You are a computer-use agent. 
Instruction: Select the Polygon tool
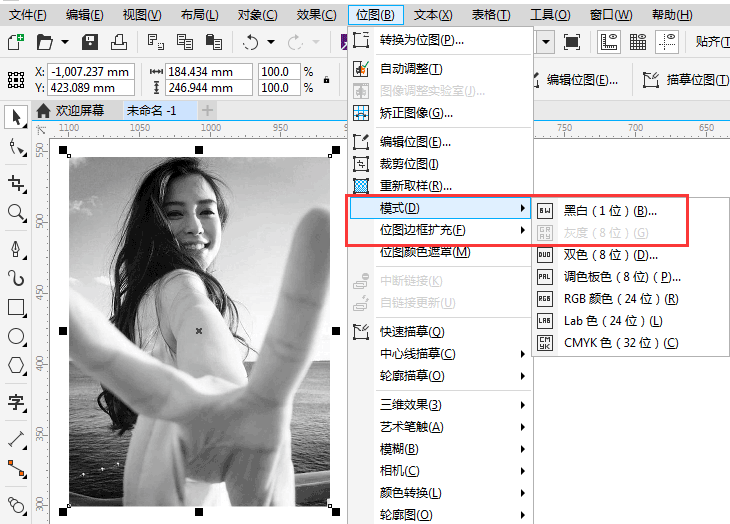click(17, 365)
